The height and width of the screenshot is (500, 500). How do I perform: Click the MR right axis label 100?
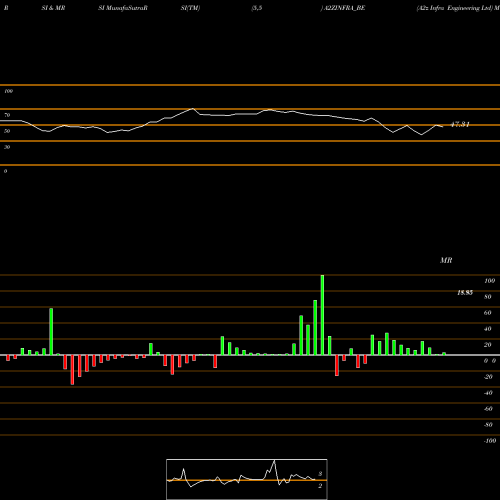click(490, 281)
